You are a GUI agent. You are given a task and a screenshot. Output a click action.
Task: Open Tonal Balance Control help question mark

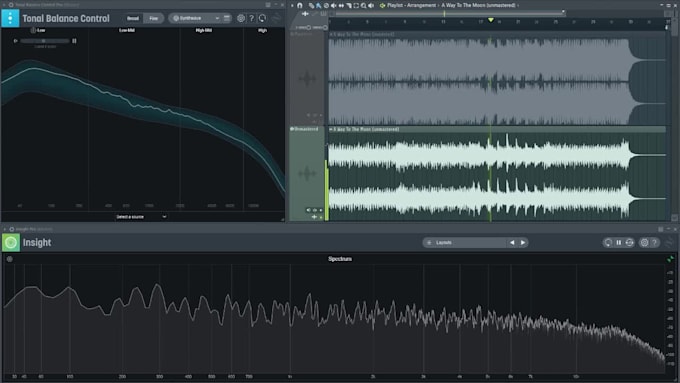252,18
